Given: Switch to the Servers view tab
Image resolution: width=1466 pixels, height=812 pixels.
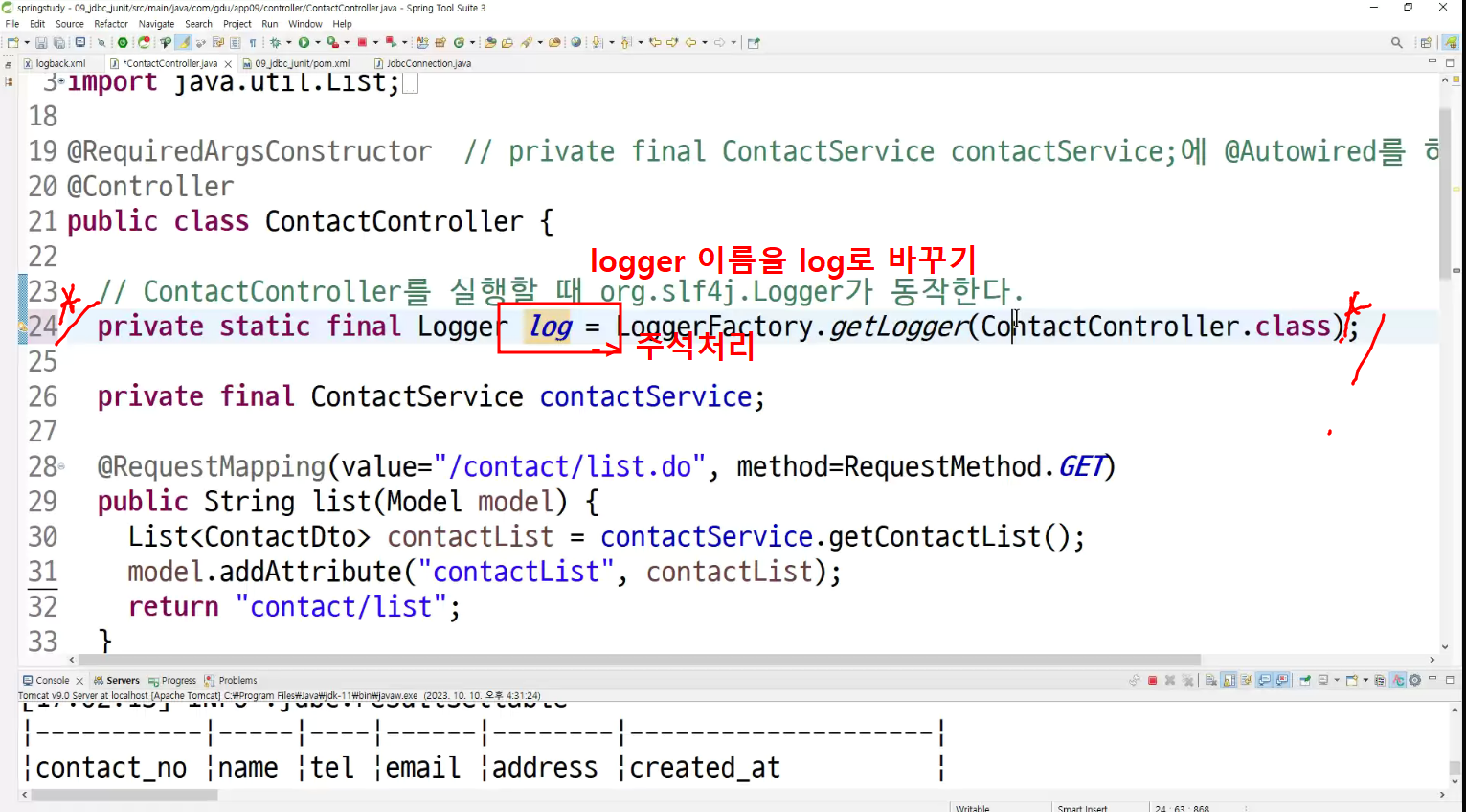Looking at the screenshot, I should 117,680.
